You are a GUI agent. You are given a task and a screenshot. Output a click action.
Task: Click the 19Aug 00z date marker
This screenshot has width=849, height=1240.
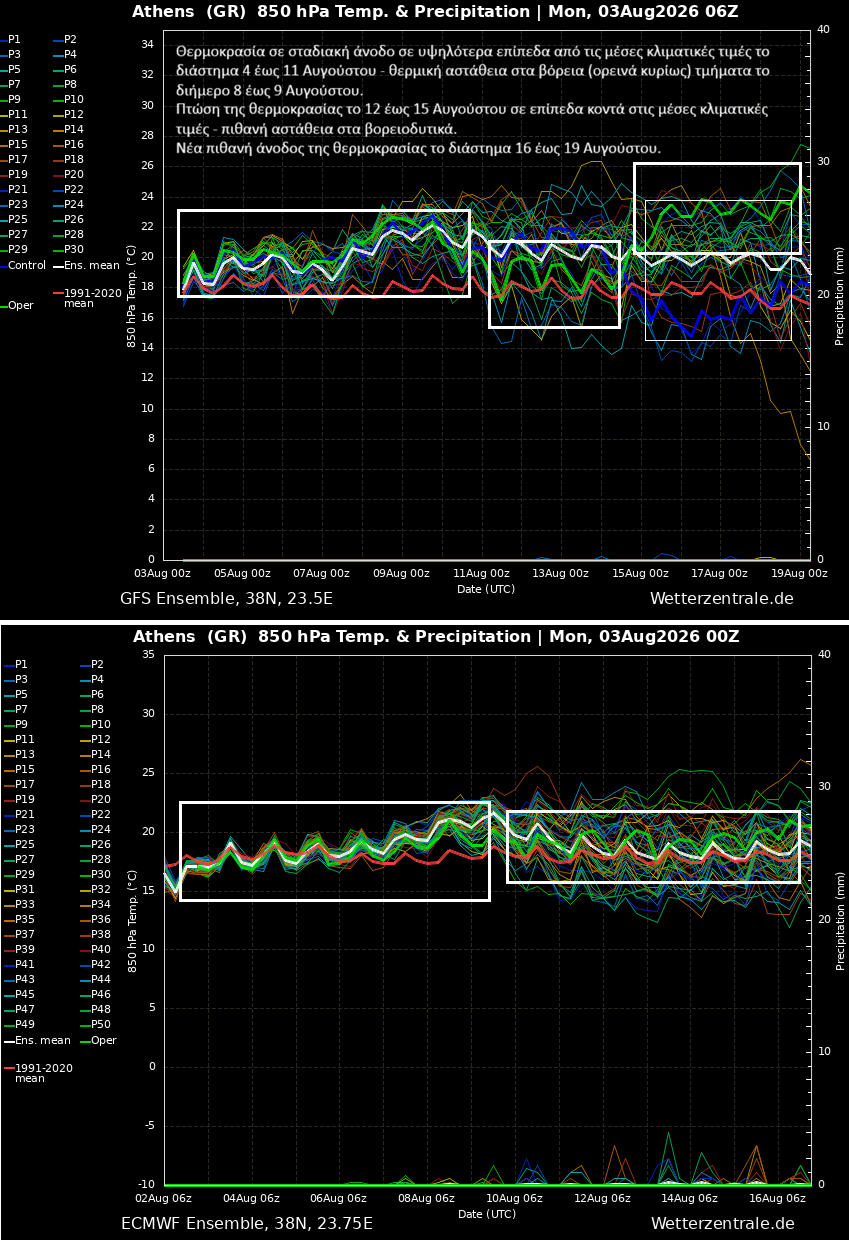(800, 574)
